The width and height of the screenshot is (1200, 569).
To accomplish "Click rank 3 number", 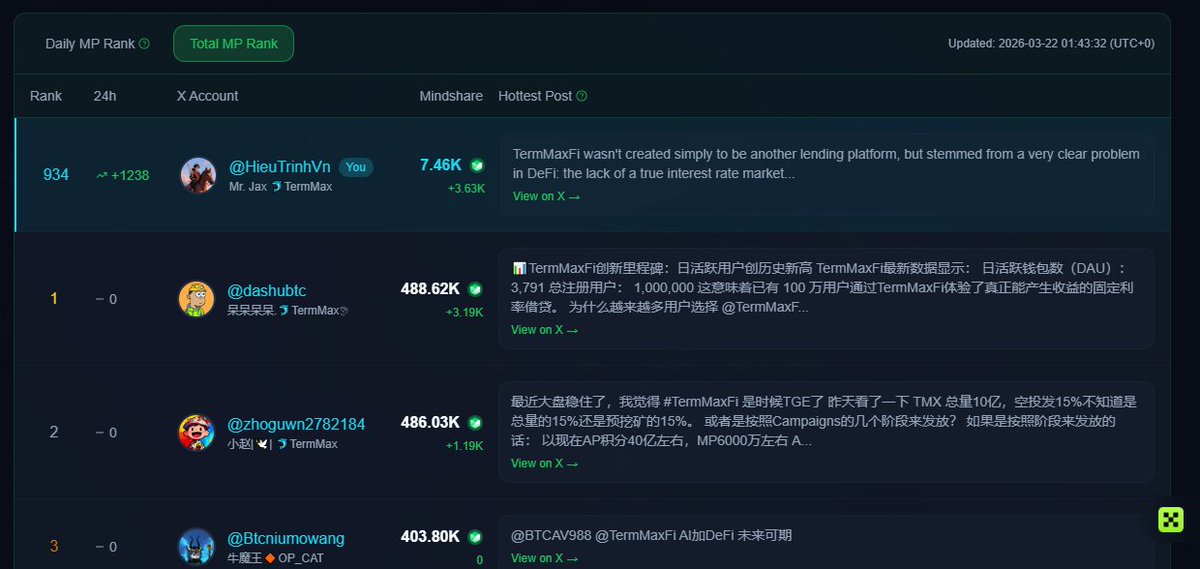I will (x=54, y=546).
